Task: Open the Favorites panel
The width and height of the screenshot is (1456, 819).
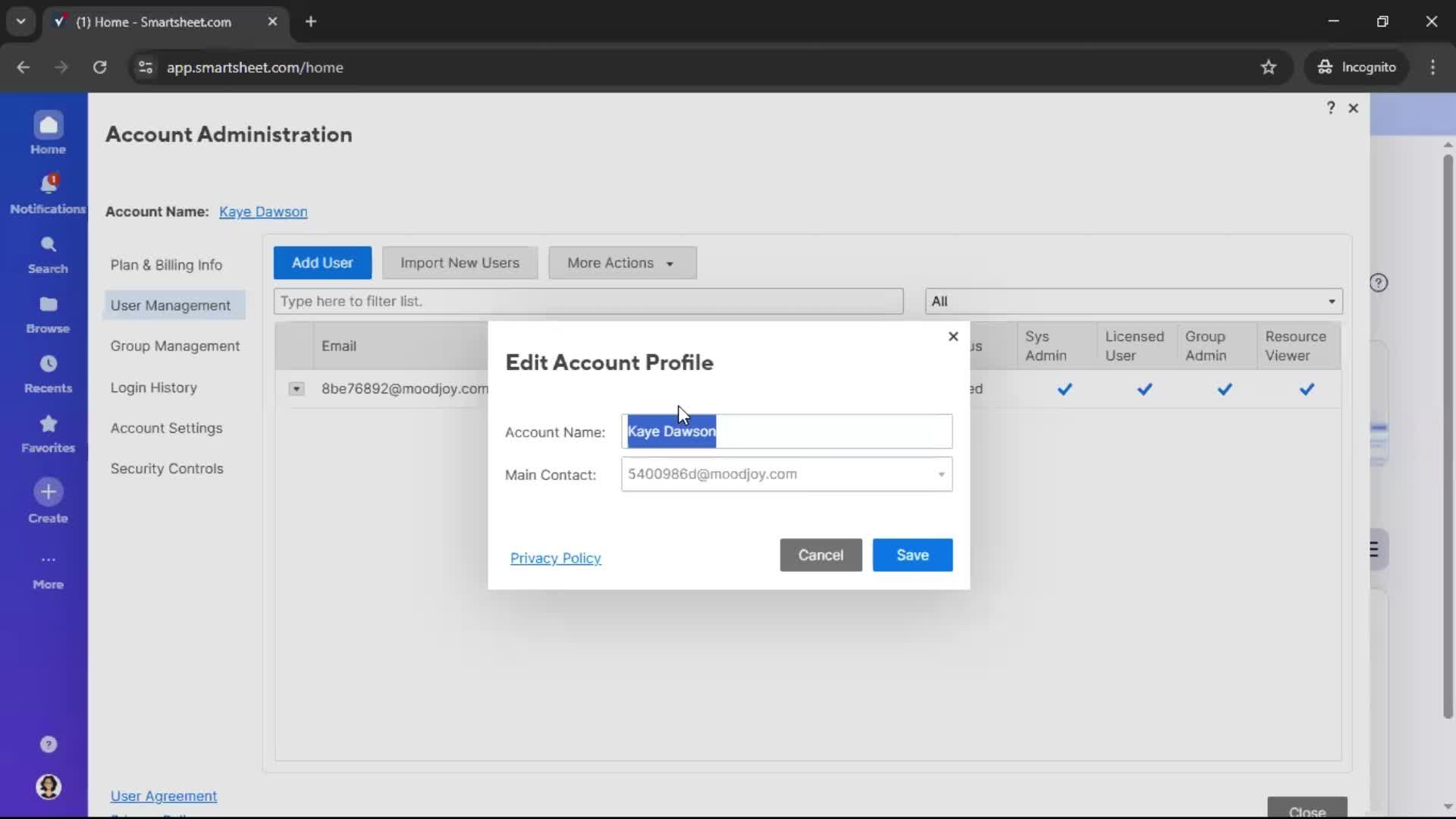Action: point(48,432)
